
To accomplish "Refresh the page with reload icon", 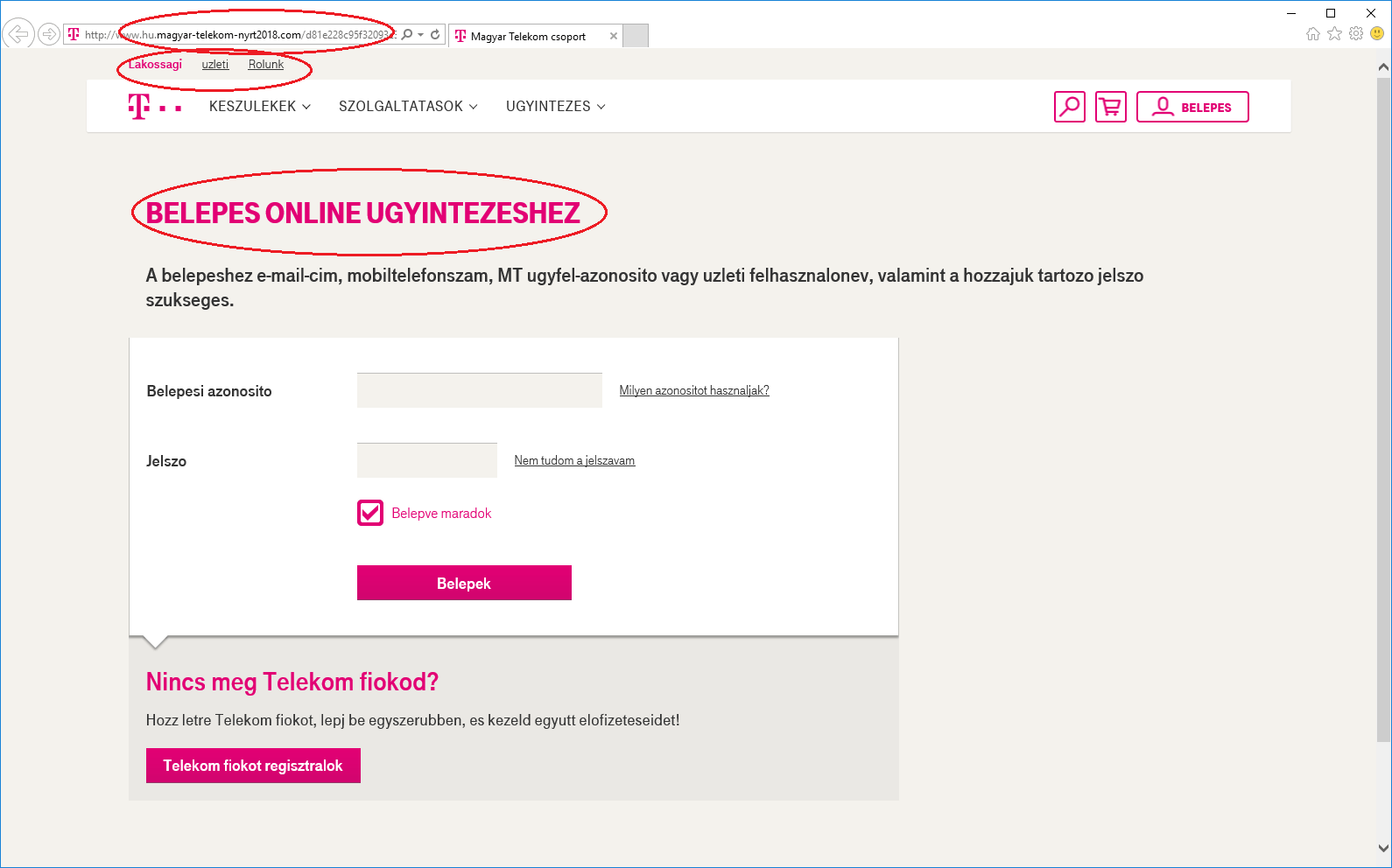I will click(435, 35).
